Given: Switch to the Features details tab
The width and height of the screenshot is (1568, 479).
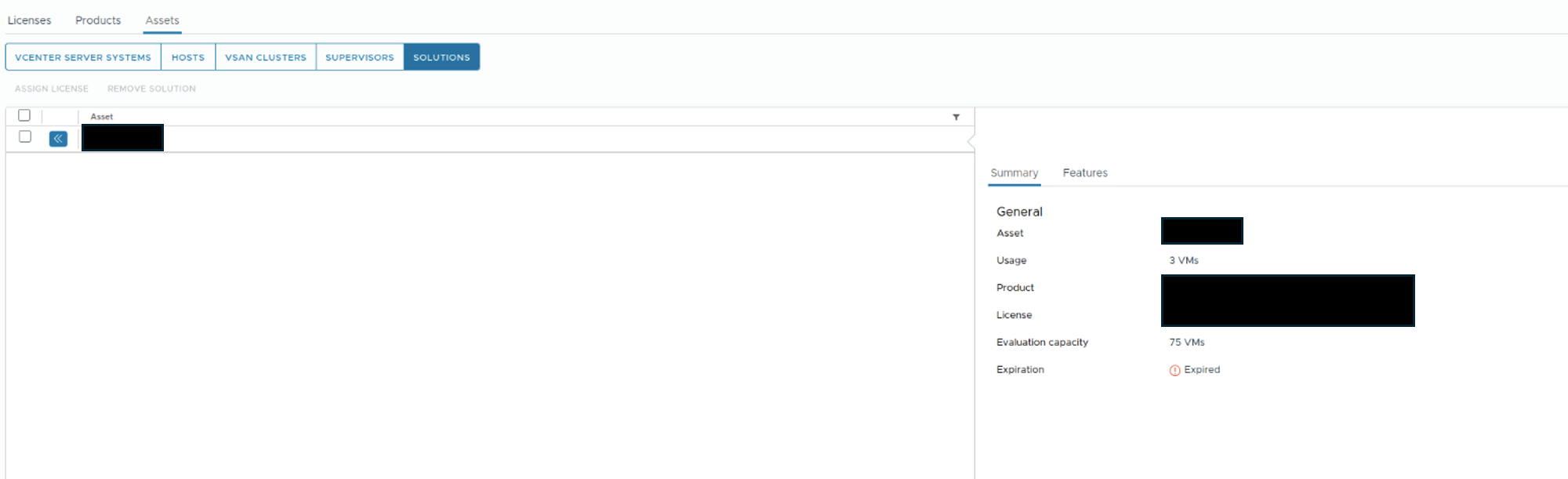Looking at the screenshot, I should (1085, 172).
